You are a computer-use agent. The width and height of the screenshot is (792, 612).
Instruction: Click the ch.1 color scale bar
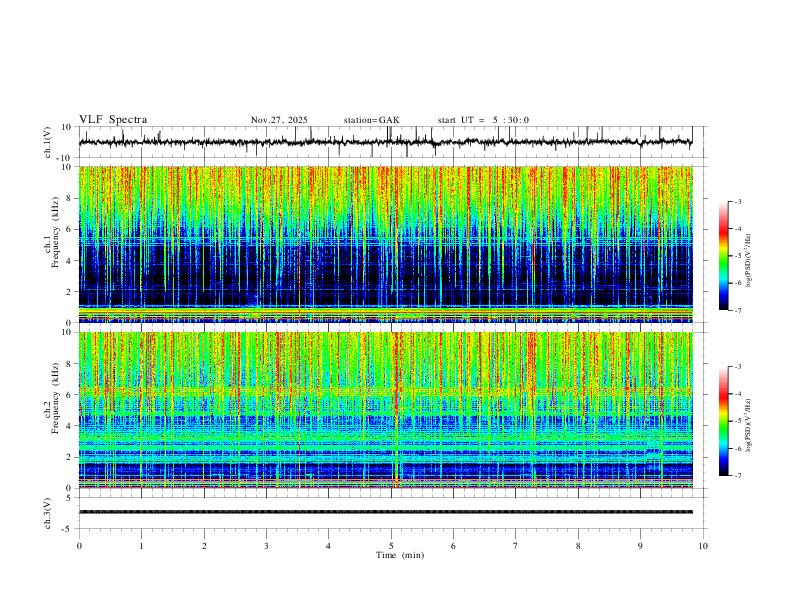coord(723,256)
